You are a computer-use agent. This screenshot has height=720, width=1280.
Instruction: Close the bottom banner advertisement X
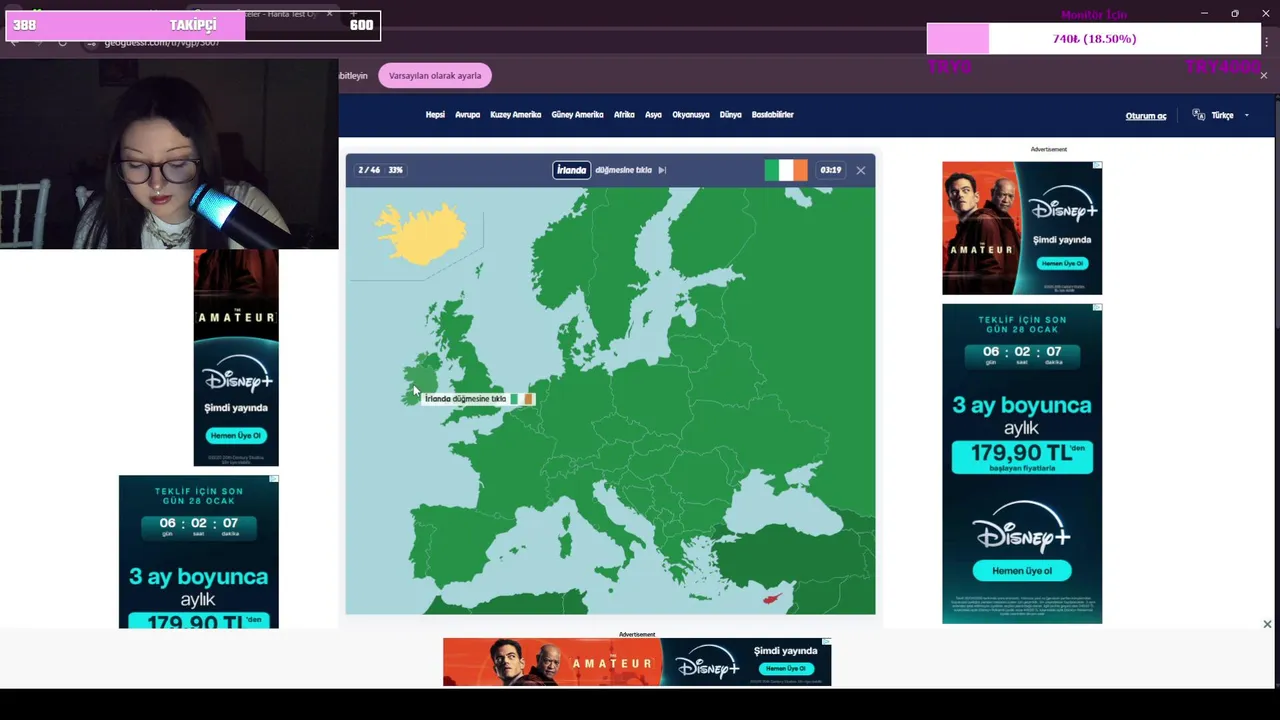pos(1267,624)
